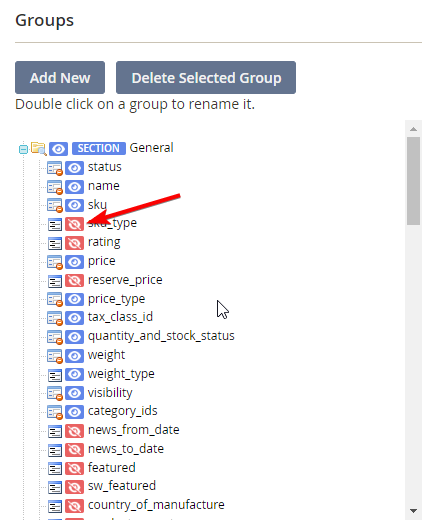Viewport: 437px width, 532px height.
Task: Collapse the General section tree node
Action: 23,149
